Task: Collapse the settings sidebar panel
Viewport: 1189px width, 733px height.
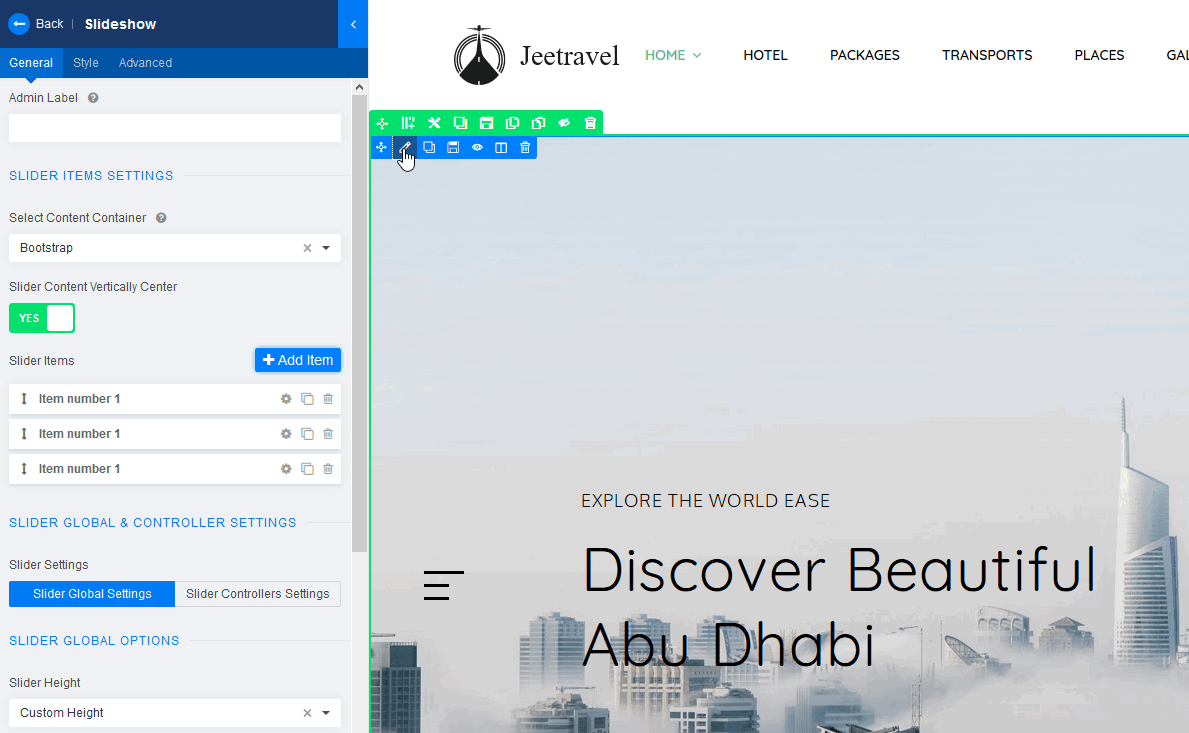Action: [353, 24]
